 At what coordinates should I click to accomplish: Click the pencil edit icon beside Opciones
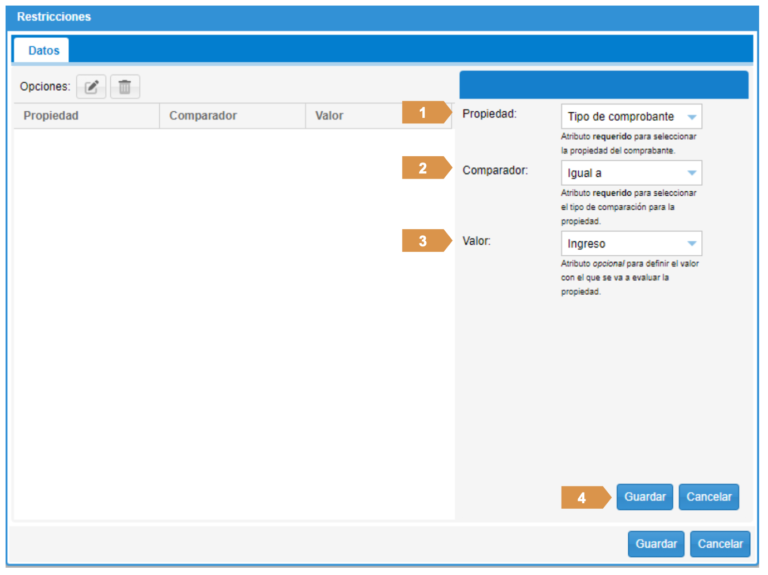point(91,87)
